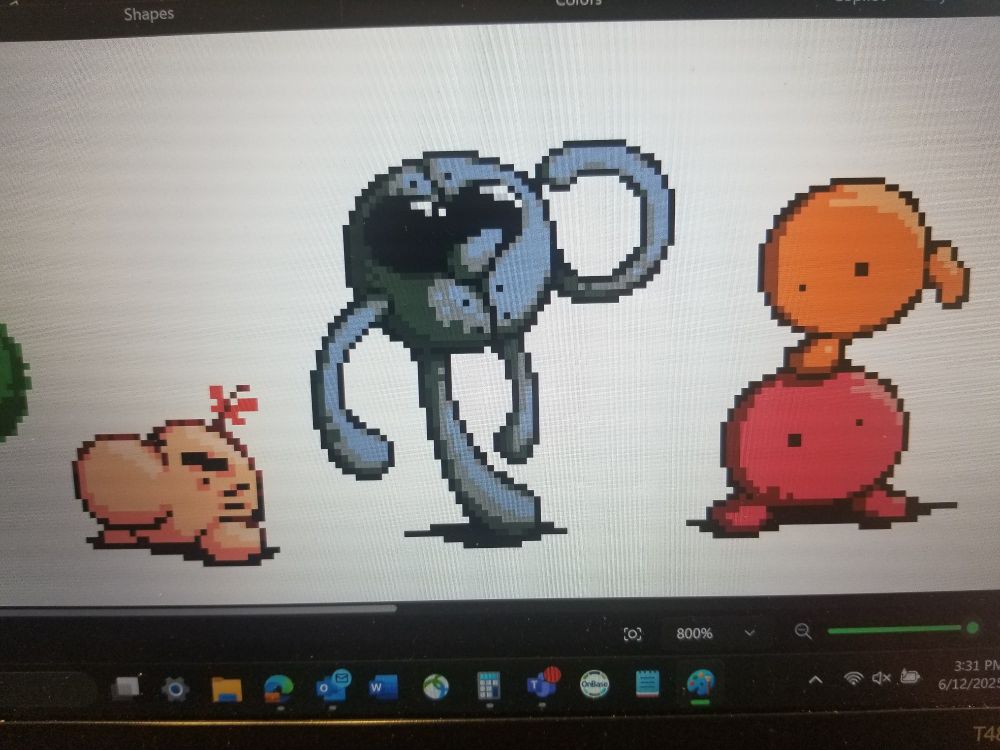Click the battery tray icon

click(x=910, y=676)
